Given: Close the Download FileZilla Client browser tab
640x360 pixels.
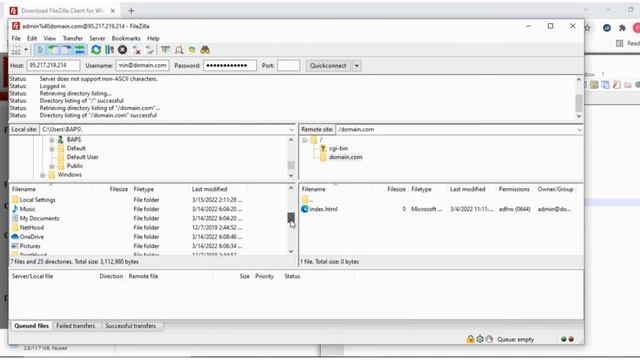Looking at the screenshot, I should [x=113, y=11].
